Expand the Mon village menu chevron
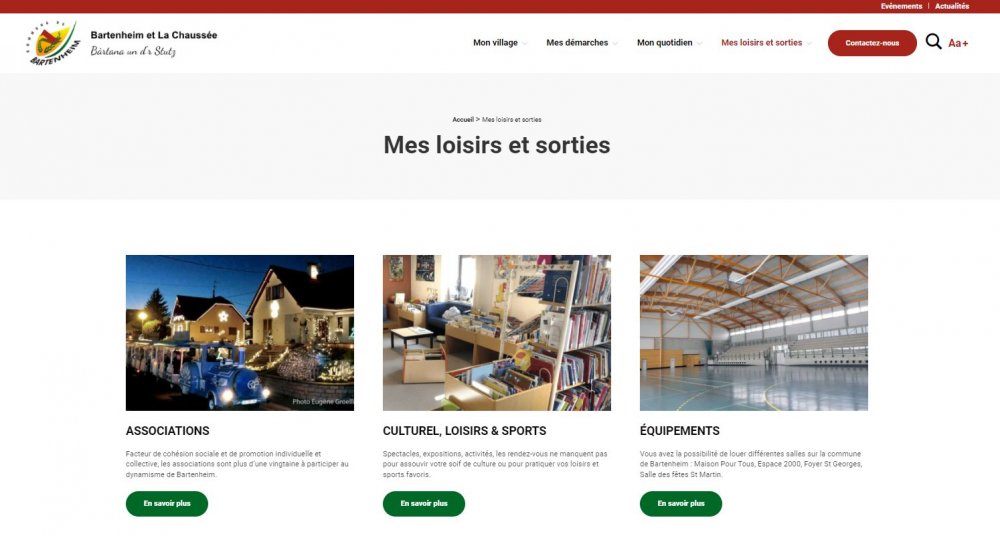Viewport: 1000px width, 536px height. [525, 43]
